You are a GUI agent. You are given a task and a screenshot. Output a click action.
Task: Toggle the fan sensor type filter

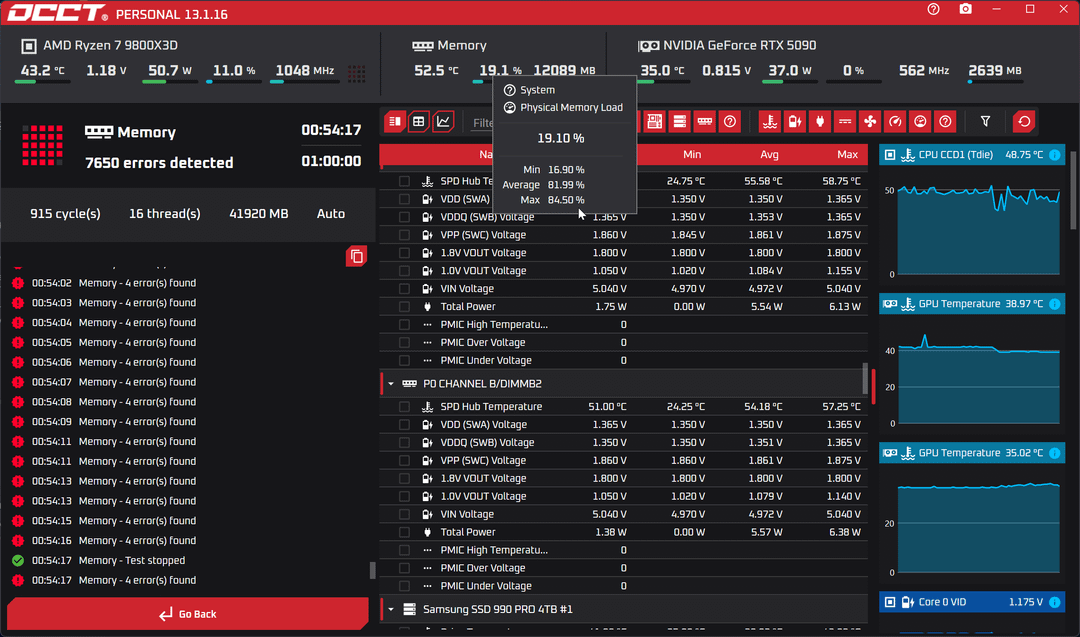coord(870,122)
